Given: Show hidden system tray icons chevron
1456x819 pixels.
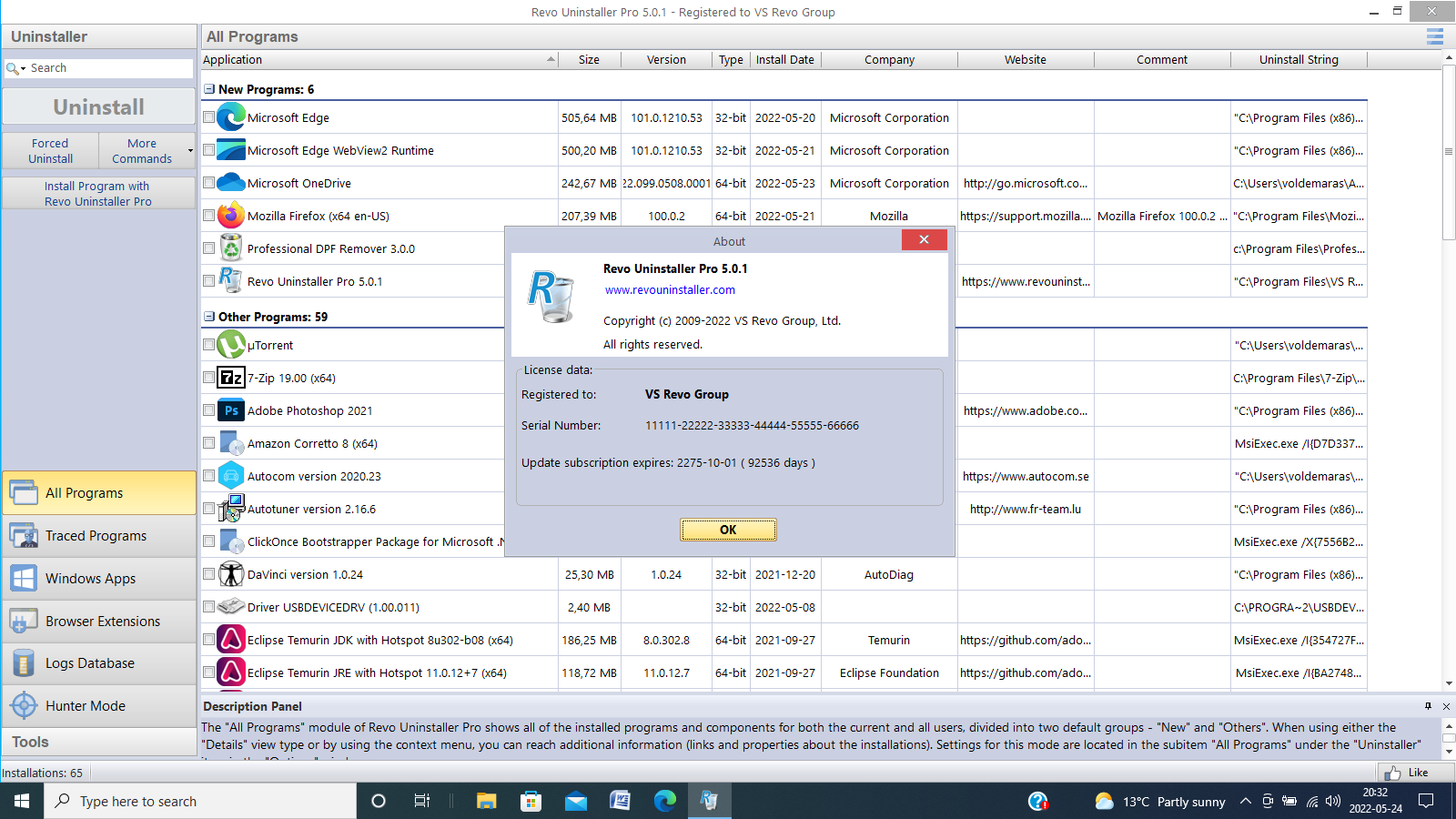Looking at the screenshot, I should pyautogui.click(x=1245, y=802).
